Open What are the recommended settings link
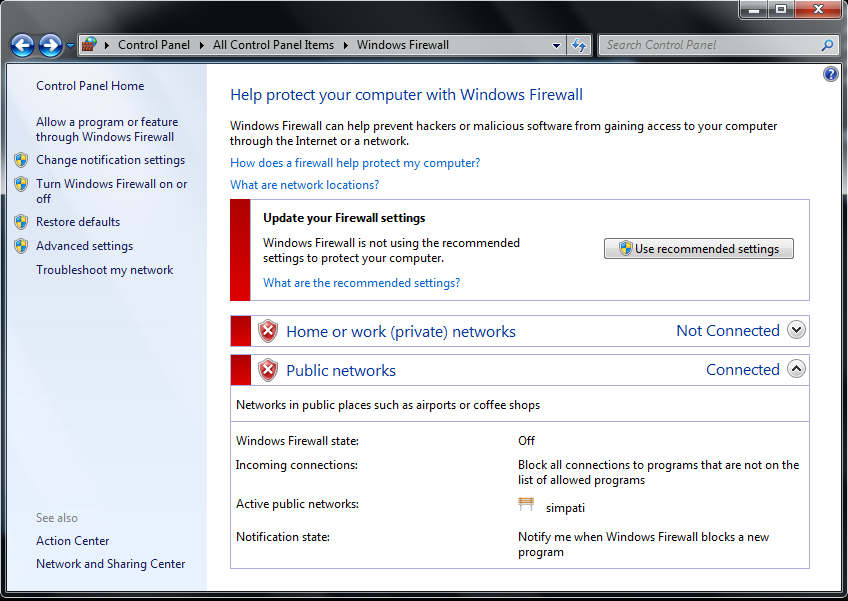The image size is (848, 601). (361, 283)
